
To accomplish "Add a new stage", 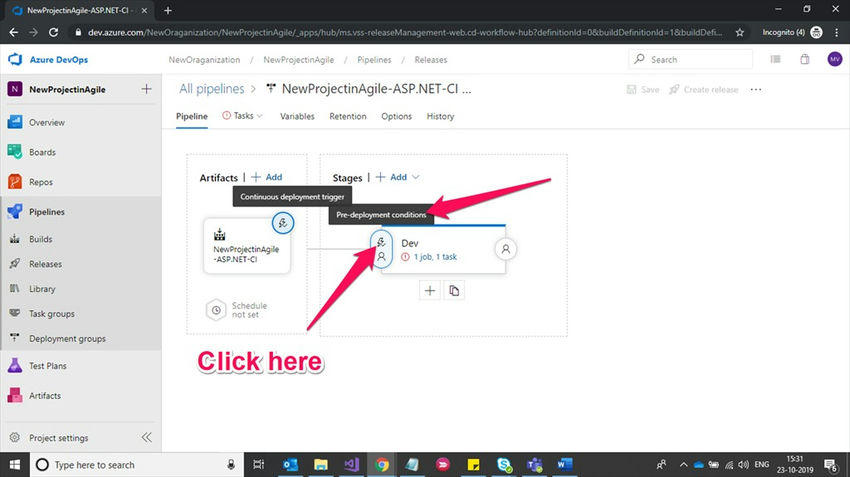I will [x=391, y=177].
